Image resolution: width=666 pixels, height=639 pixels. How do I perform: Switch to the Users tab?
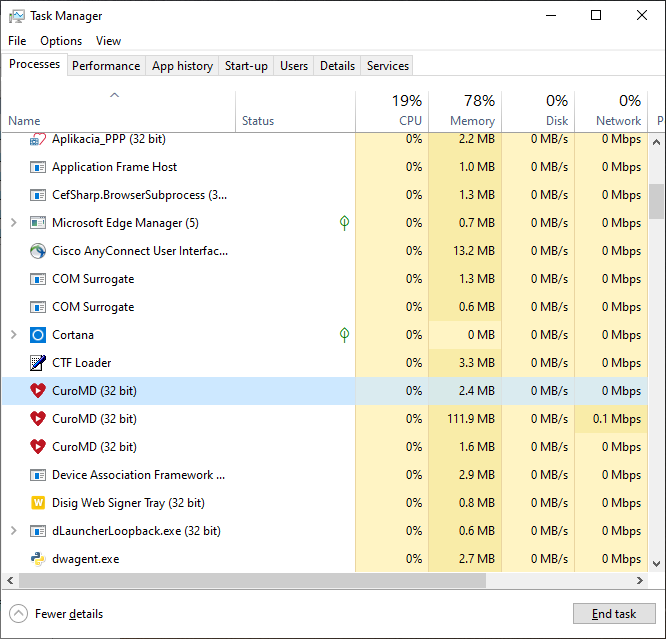[294, 66]
